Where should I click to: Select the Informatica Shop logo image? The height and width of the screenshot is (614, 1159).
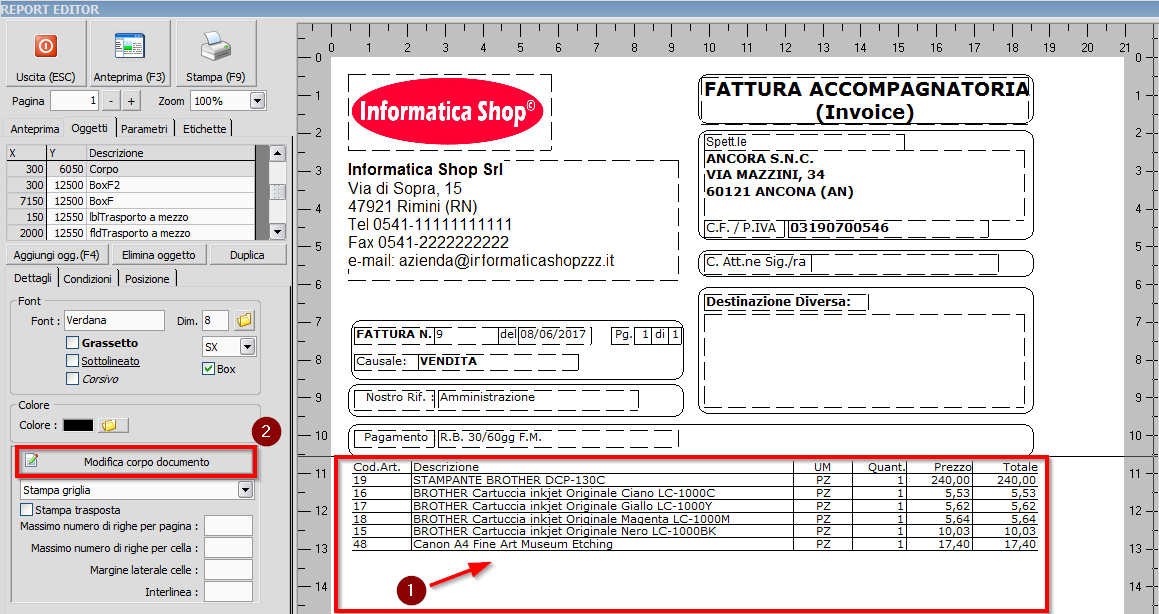tap(449, 112)
